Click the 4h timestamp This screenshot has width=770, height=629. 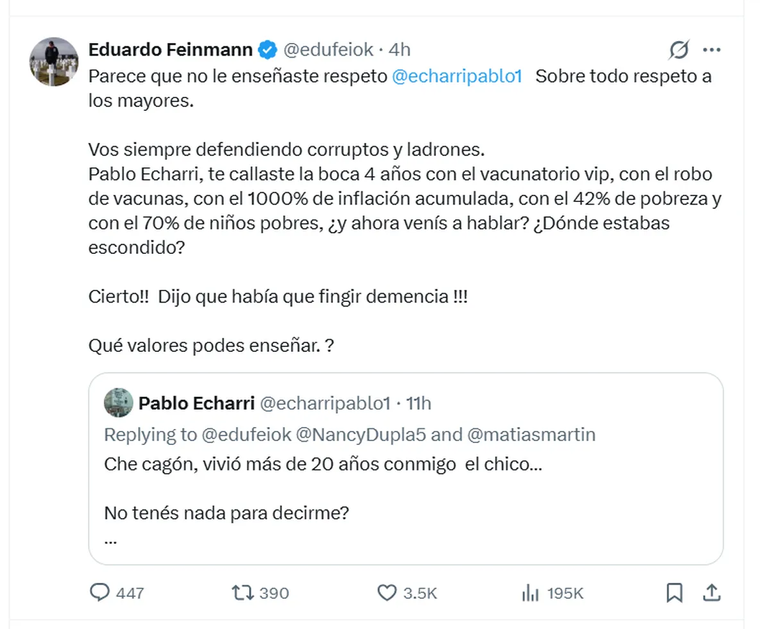[x=400, y=49]
